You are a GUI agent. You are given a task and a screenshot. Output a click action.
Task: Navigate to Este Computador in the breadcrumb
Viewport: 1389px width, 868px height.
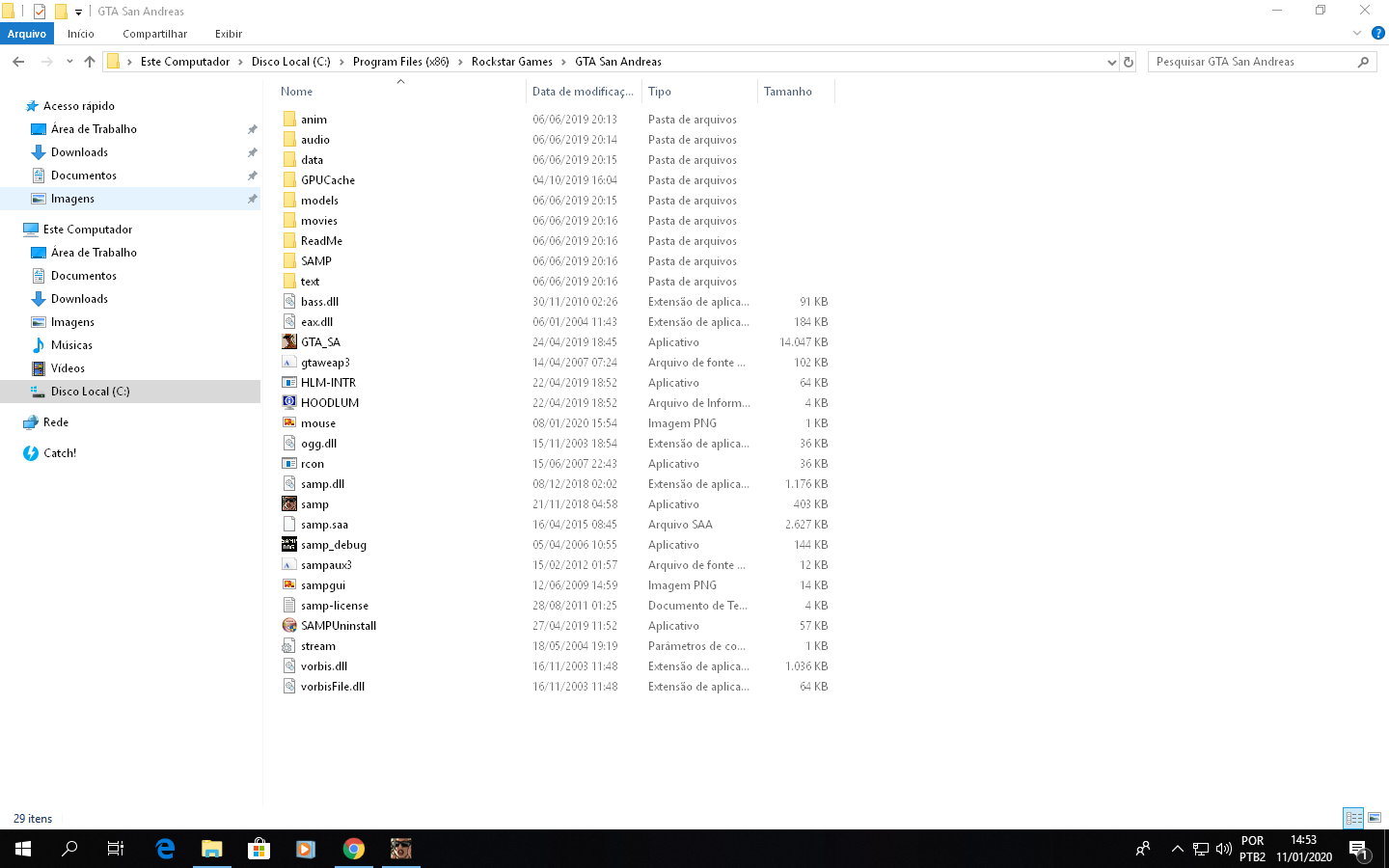pos(185,62)
